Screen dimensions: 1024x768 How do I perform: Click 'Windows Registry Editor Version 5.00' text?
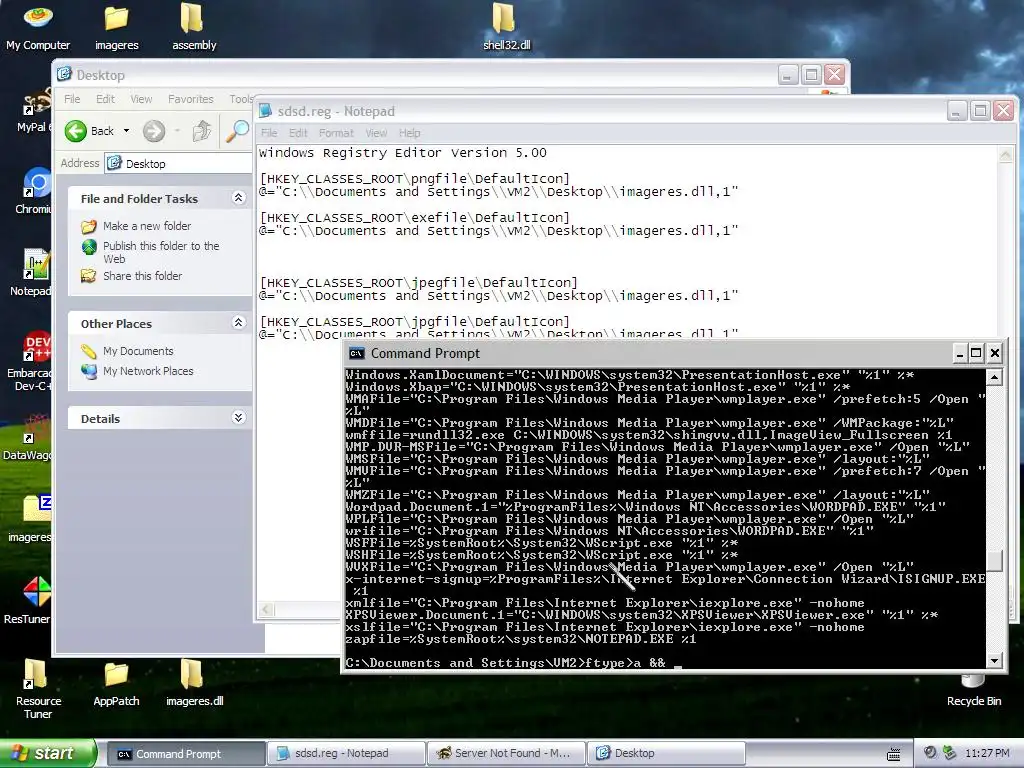coord(402,153)
